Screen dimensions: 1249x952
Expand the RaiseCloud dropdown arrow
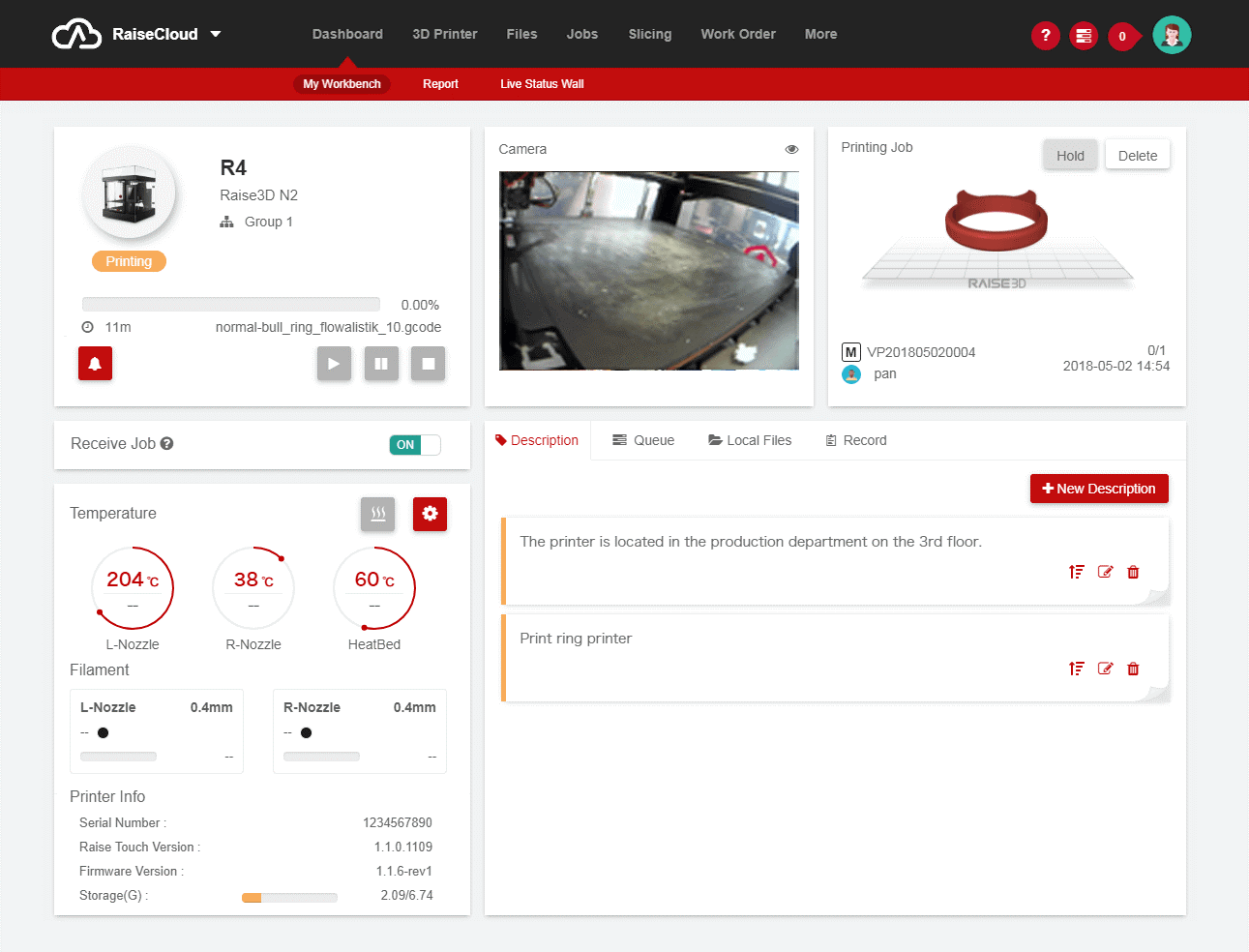coord(216,34)
